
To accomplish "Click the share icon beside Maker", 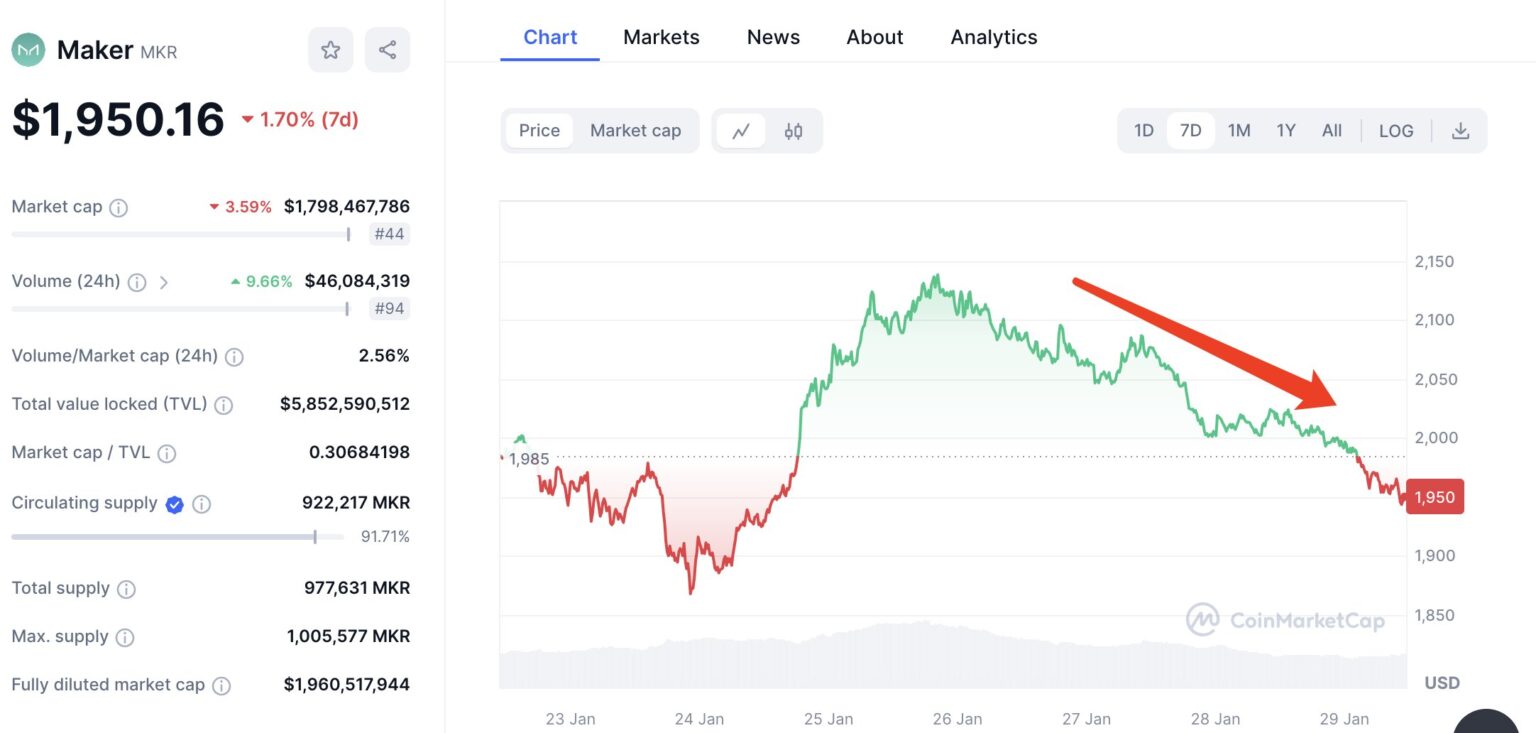I will [387, 50].
